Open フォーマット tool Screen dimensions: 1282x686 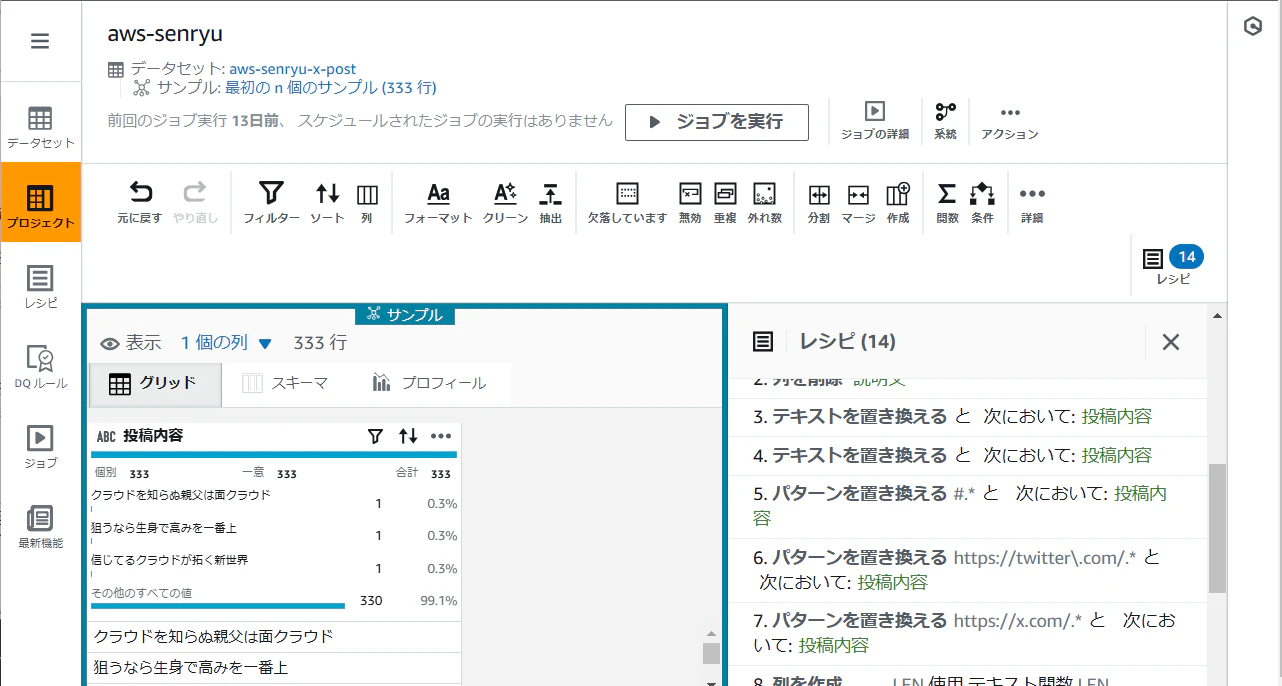point(438,202)
